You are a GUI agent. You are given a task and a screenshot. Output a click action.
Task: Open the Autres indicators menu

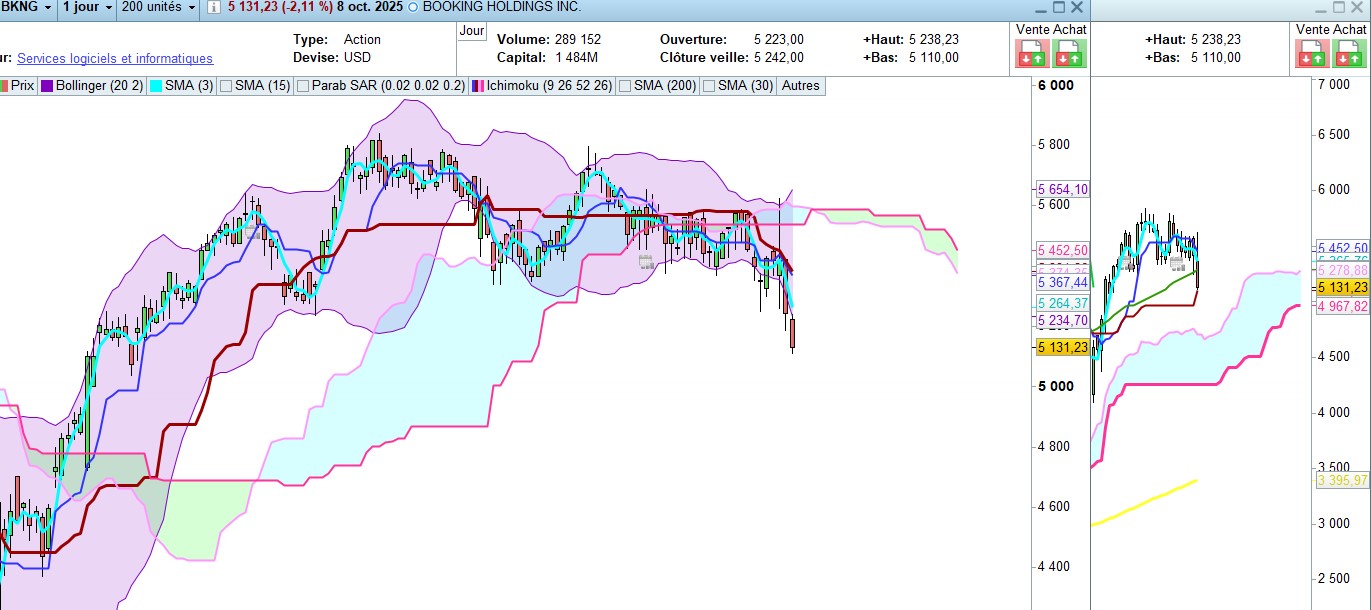(x=800, y=86)
